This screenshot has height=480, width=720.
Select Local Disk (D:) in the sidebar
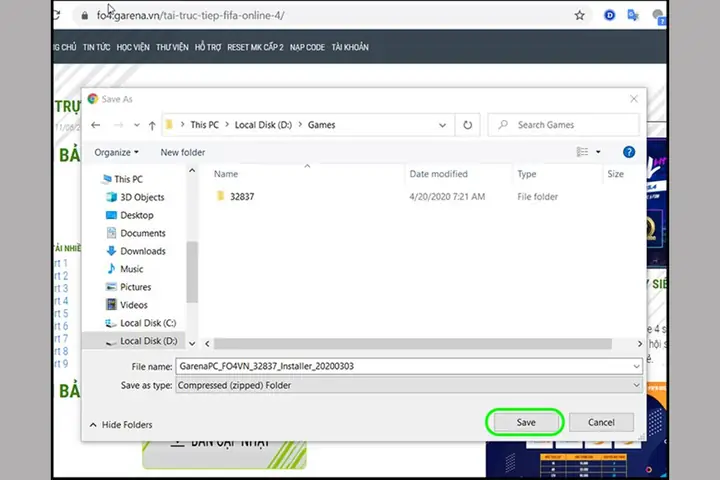click(x=141, y=341)
